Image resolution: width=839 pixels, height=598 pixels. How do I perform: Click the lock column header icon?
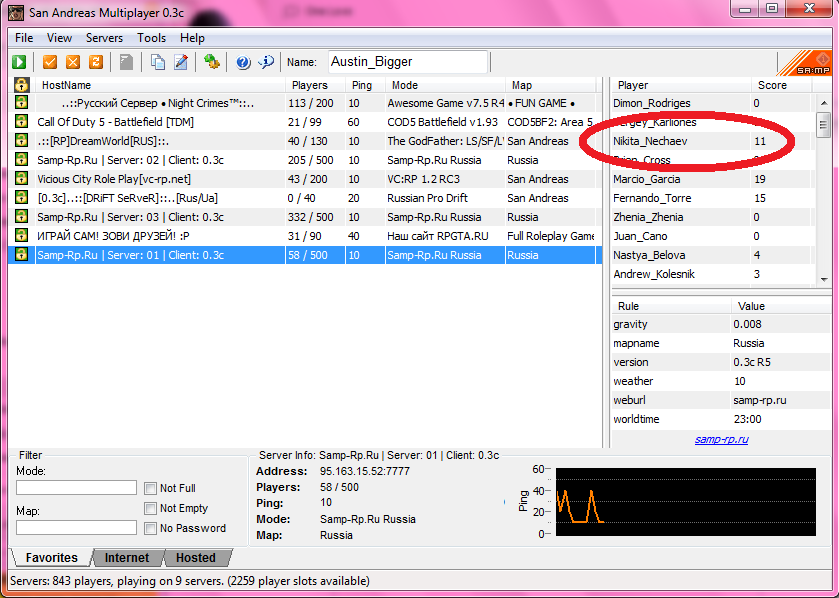pyautogui.click(x=21, y=85)
